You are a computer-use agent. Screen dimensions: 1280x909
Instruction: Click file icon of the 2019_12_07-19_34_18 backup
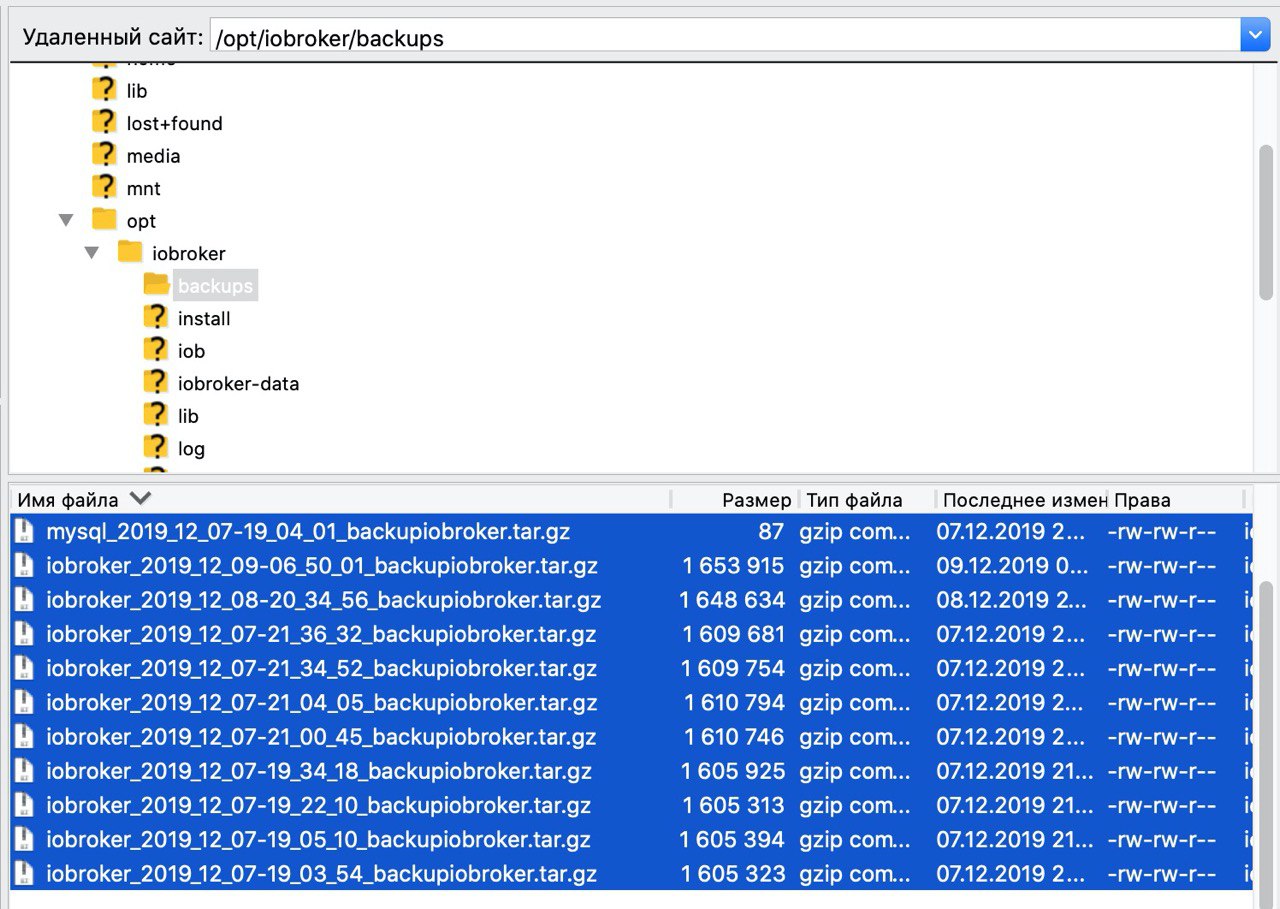25,771
